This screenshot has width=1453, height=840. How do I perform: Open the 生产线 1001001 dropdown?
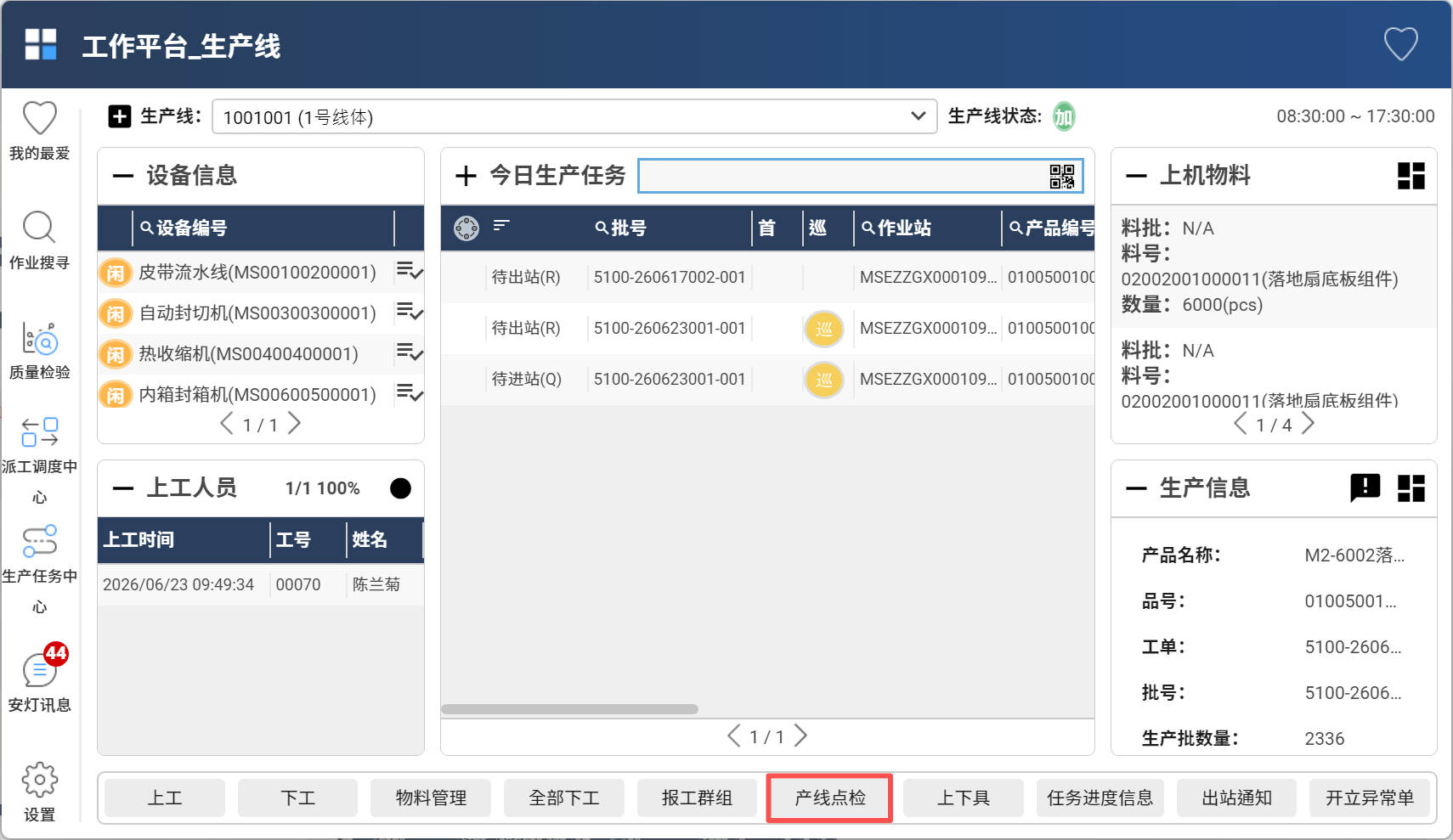click(574, 116)
